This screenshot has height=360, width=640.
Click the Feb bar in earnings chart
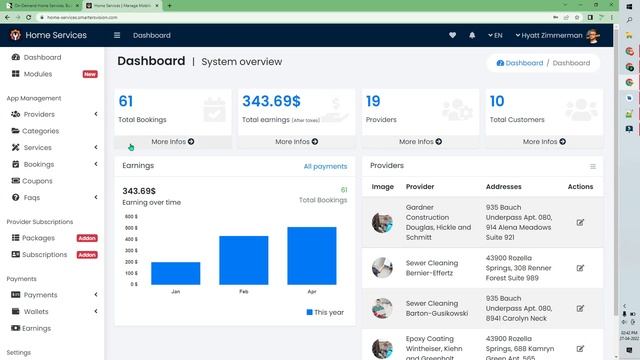click(x=244, y=260)
